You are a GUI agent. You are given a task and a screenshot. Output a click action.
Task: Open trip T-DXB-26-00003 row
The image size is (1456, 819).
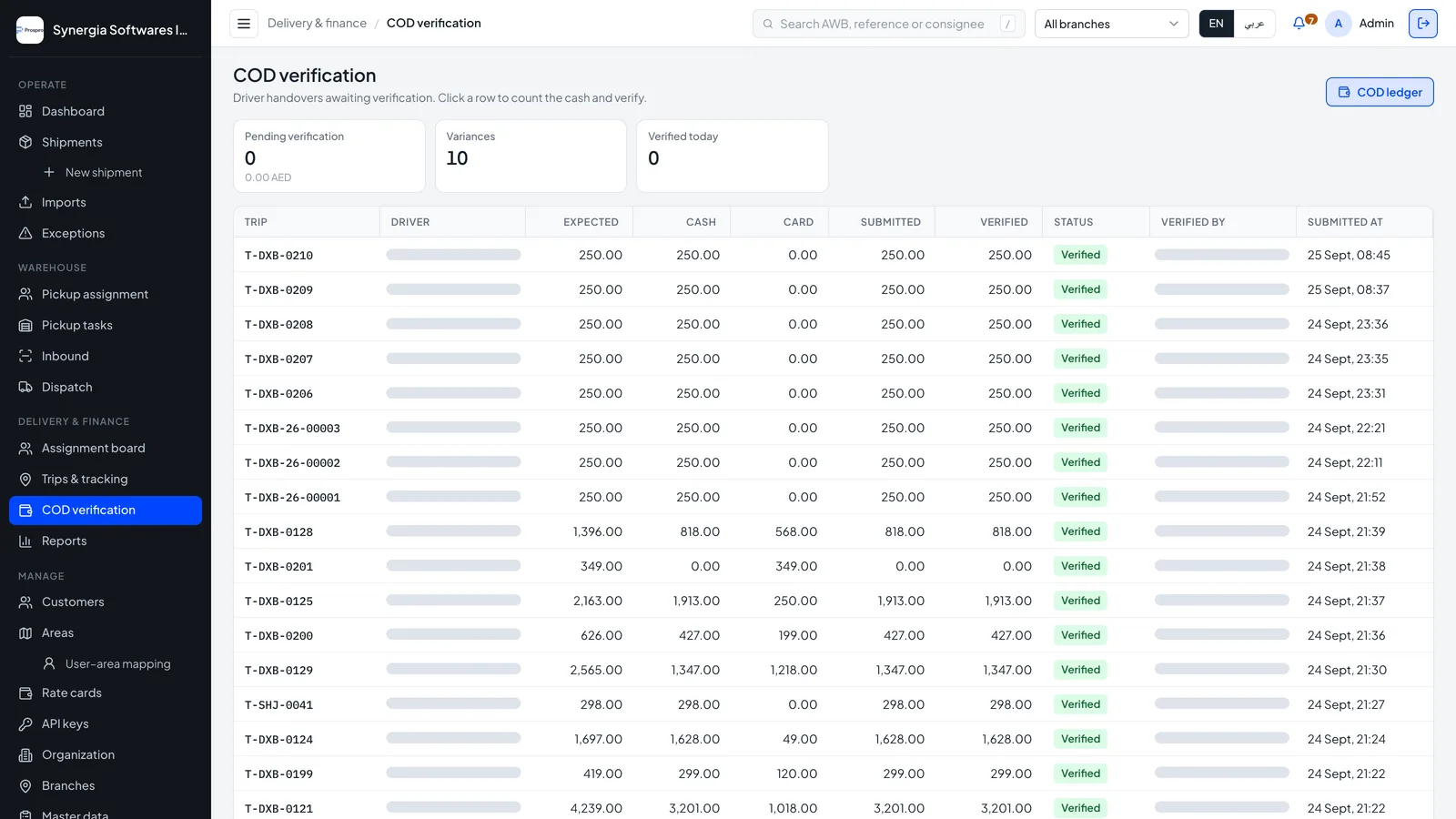(833, 428)
